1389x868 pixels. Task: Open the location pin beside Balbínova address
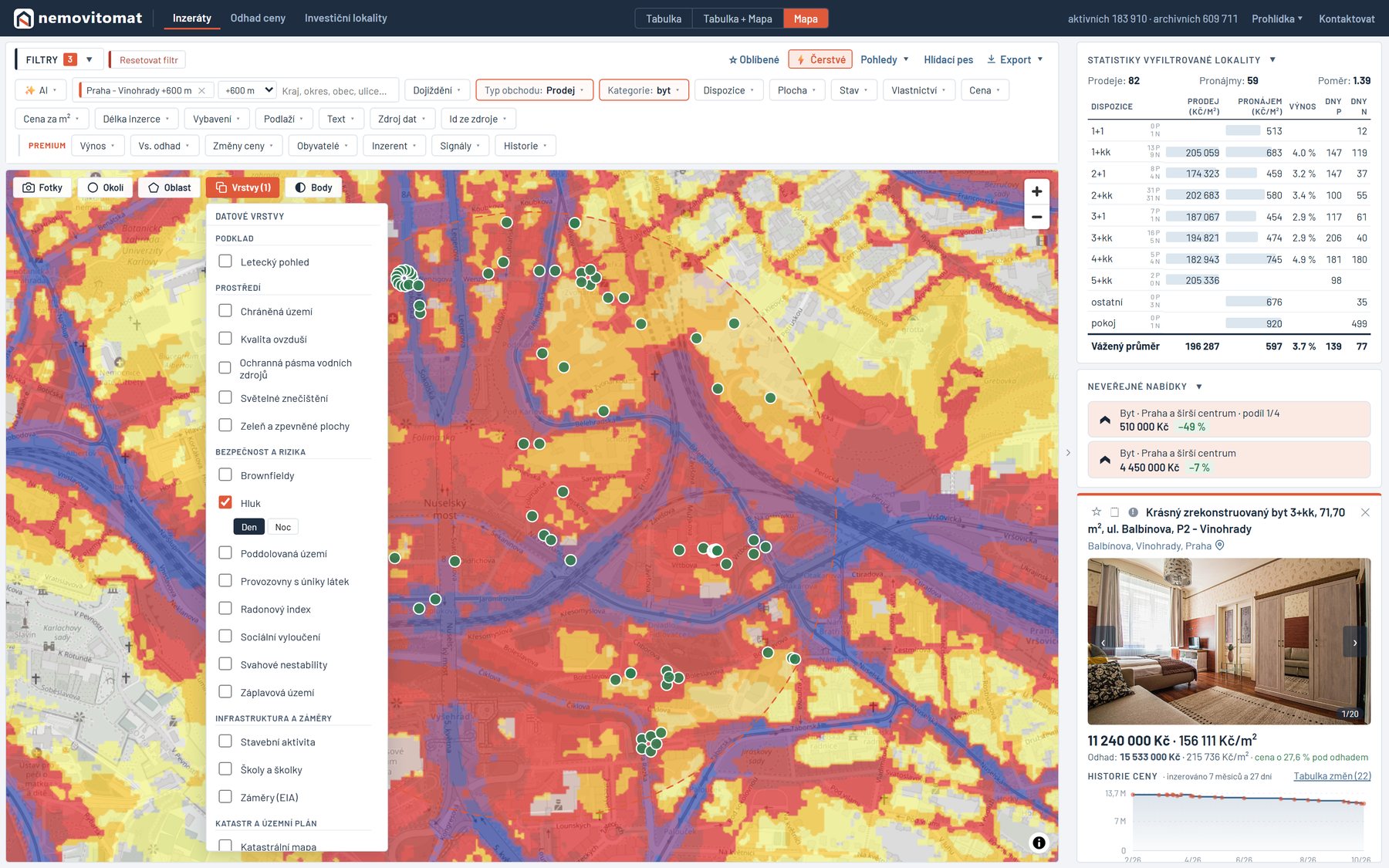1220,545
